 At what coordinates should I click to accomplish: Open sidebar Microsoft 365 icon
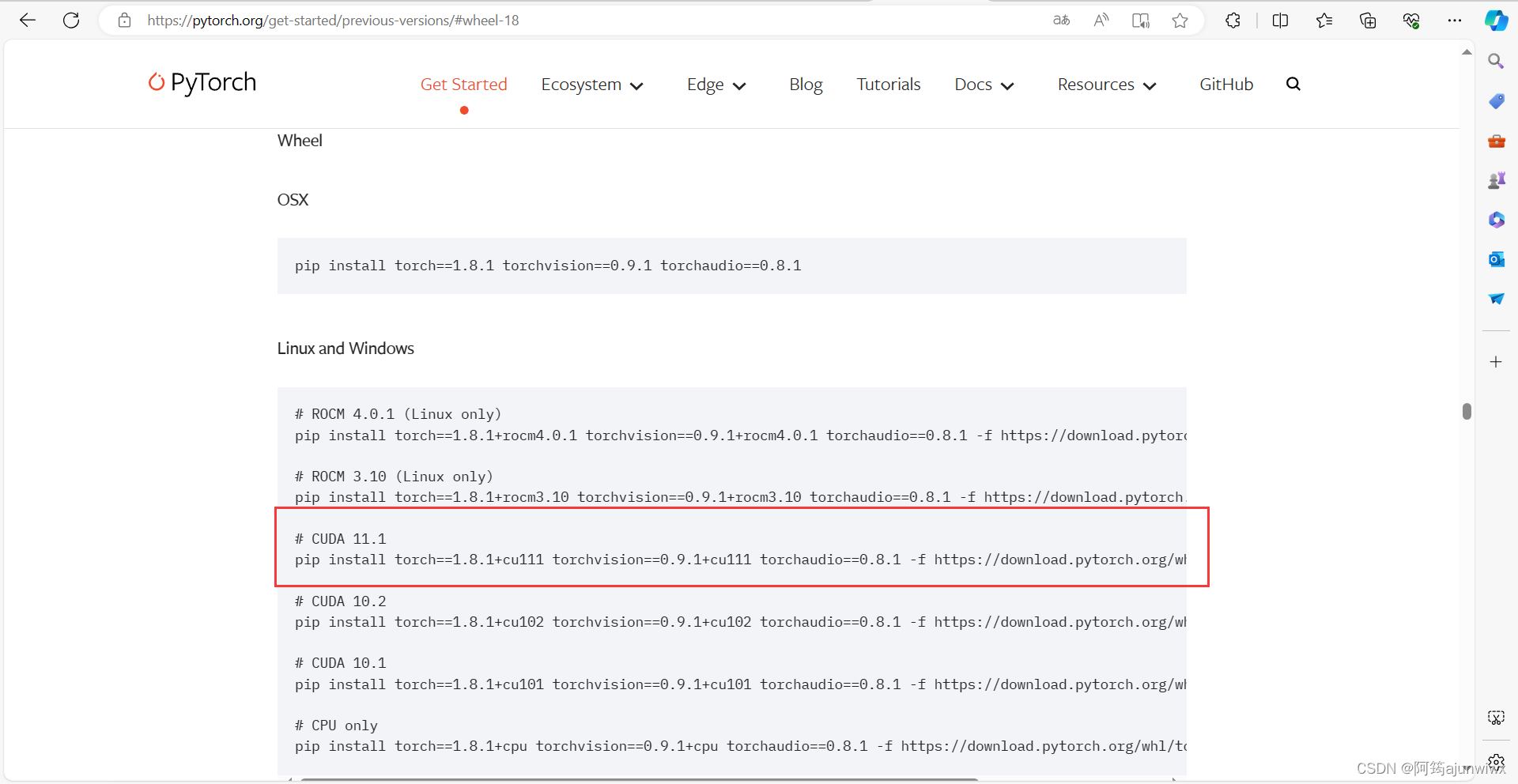coord(1496,220)
